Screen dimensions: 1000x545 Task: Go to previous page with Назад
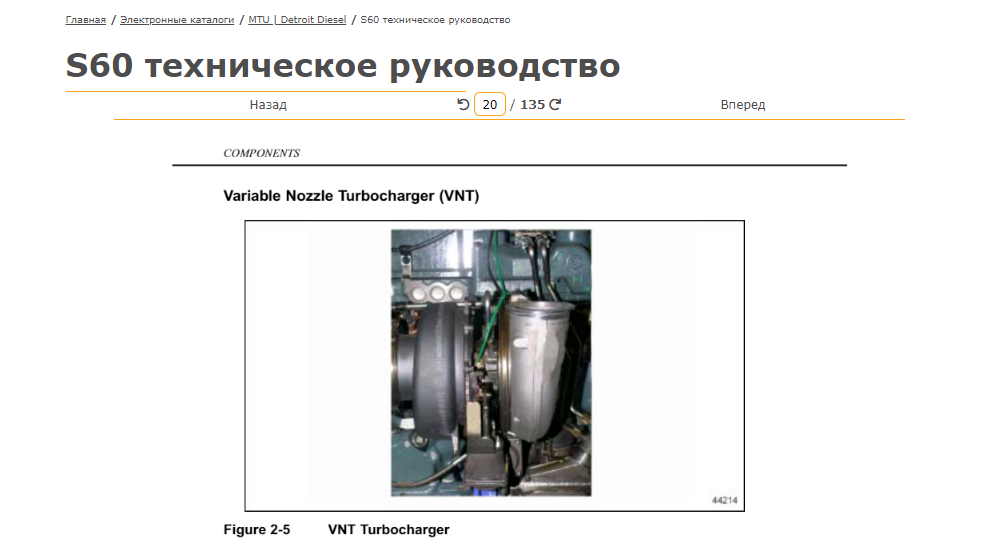tap(268, 105)
